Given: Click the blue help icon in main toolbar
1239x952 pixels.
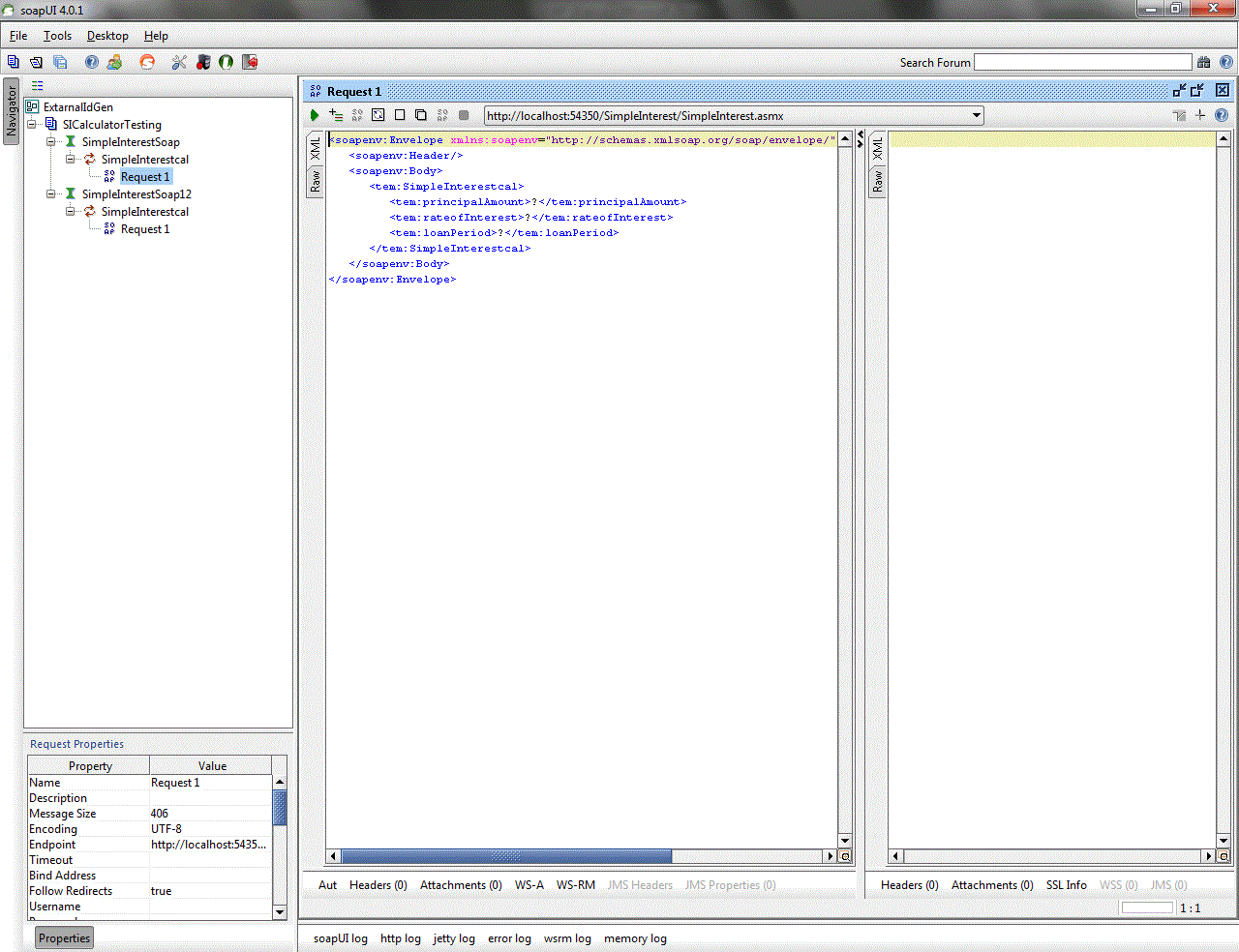Looking at the screenshot, I should [x=91, y=62].
